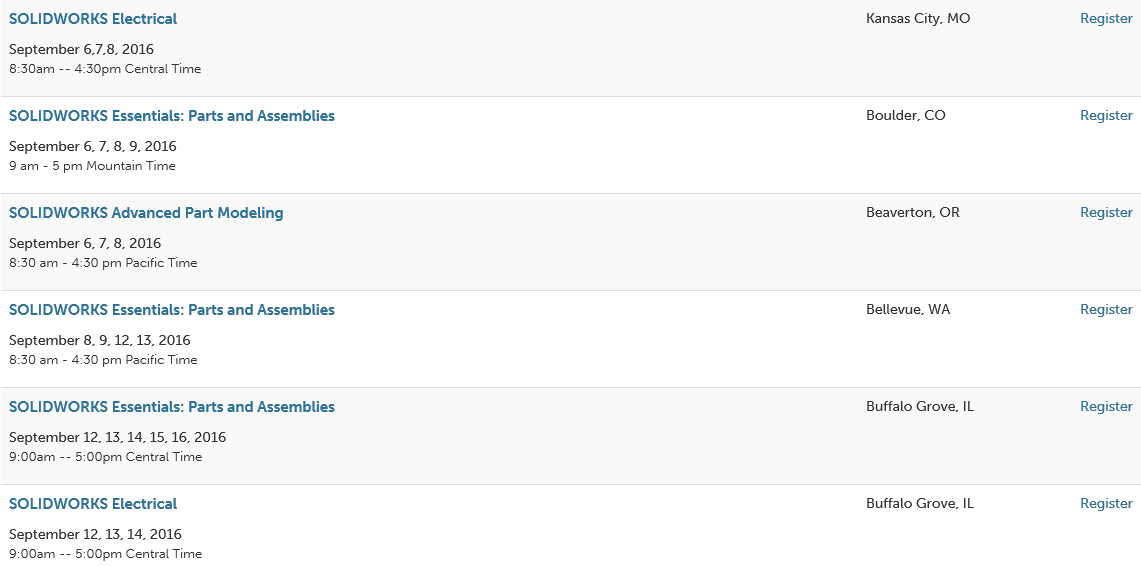The height and width of the screenshot is (566, 1141).
Task: Register for the Bellevue, WA class
Action: pyautogui.click(x=1106, y=310)
